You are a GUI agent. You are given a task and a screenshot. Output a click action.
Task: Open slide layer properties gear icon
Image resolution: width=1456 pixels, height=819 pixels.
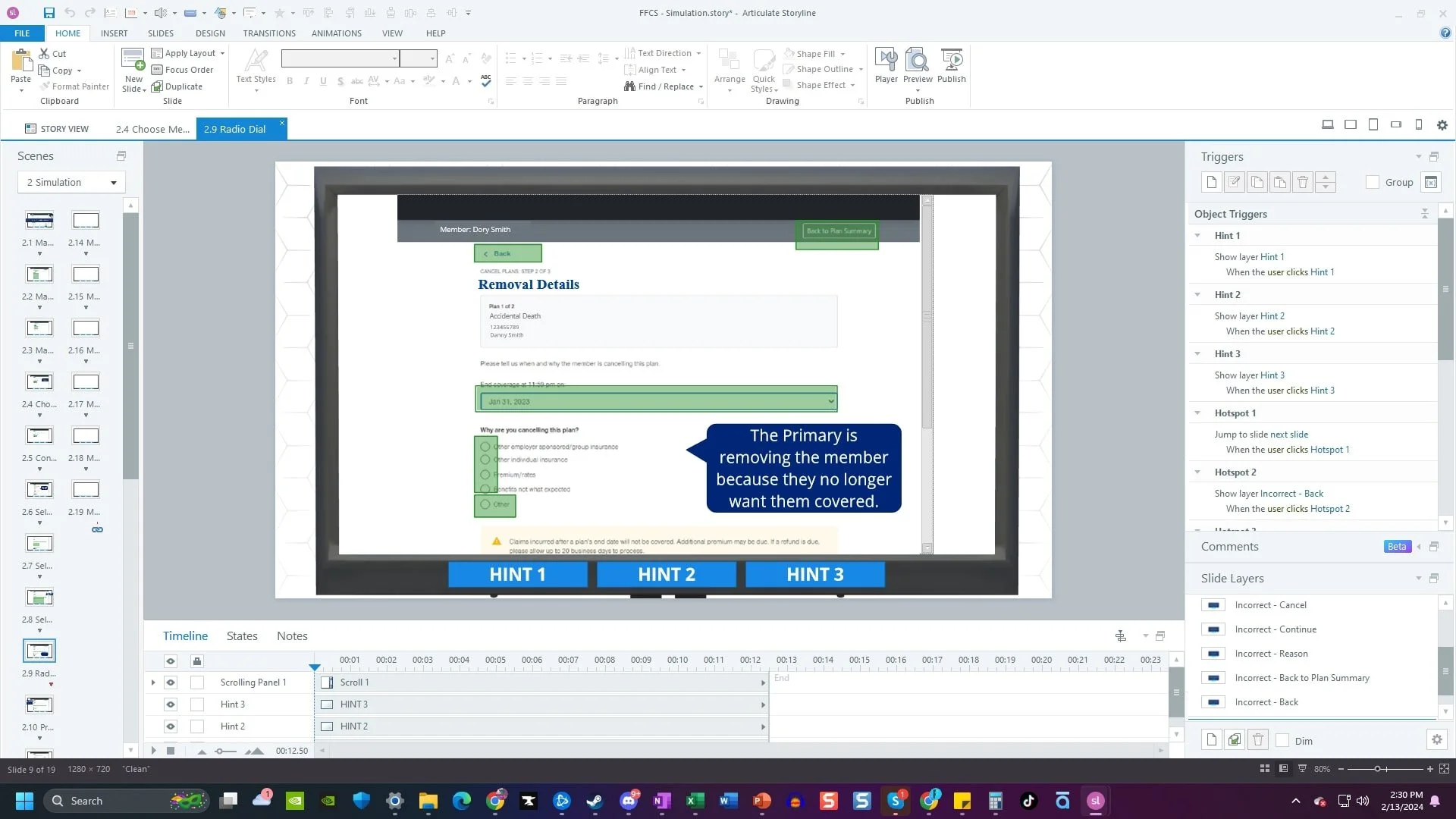(x=1436, y=740)
